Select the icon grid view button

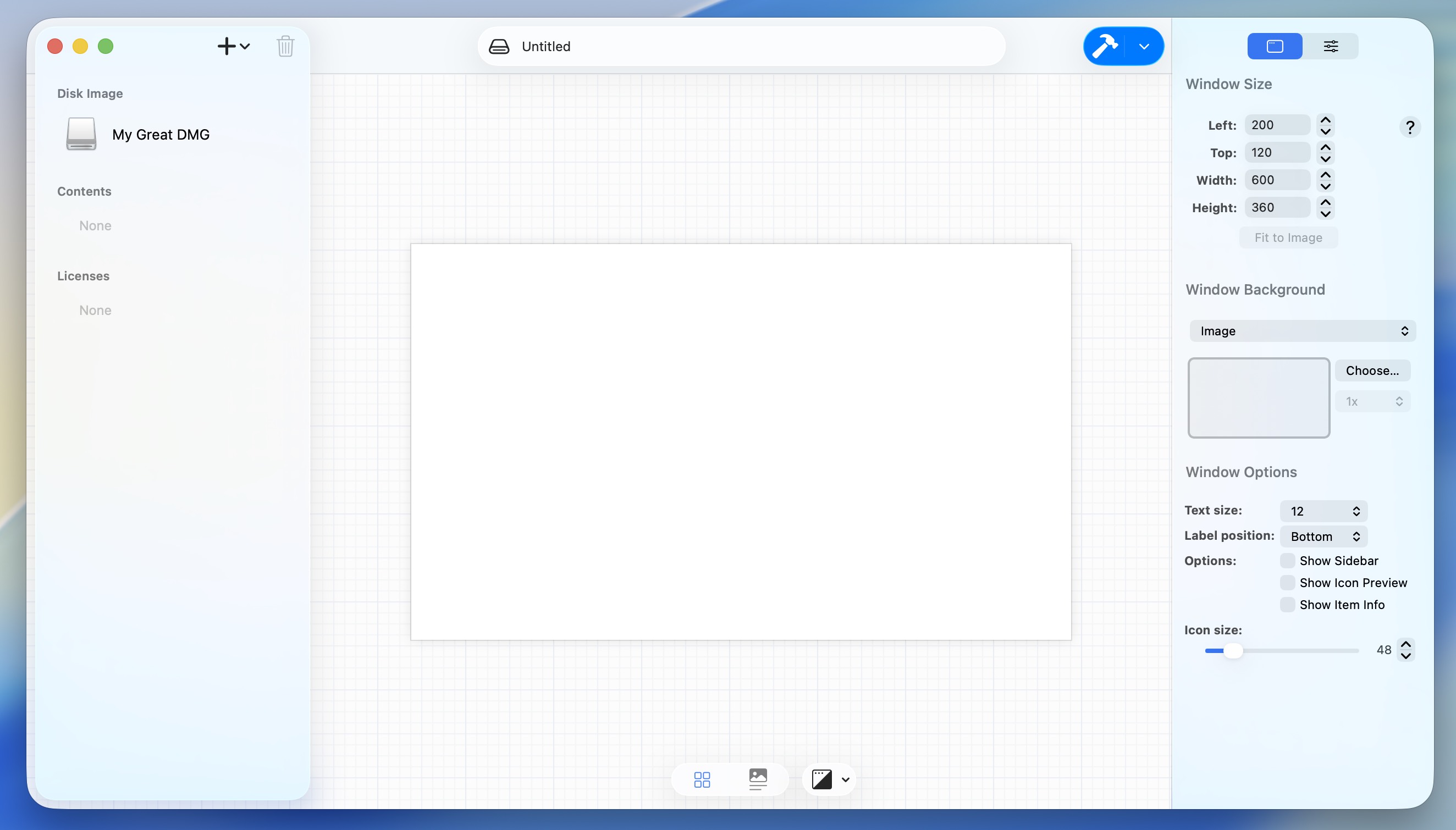pyautogui.click(x=702, y=779)
